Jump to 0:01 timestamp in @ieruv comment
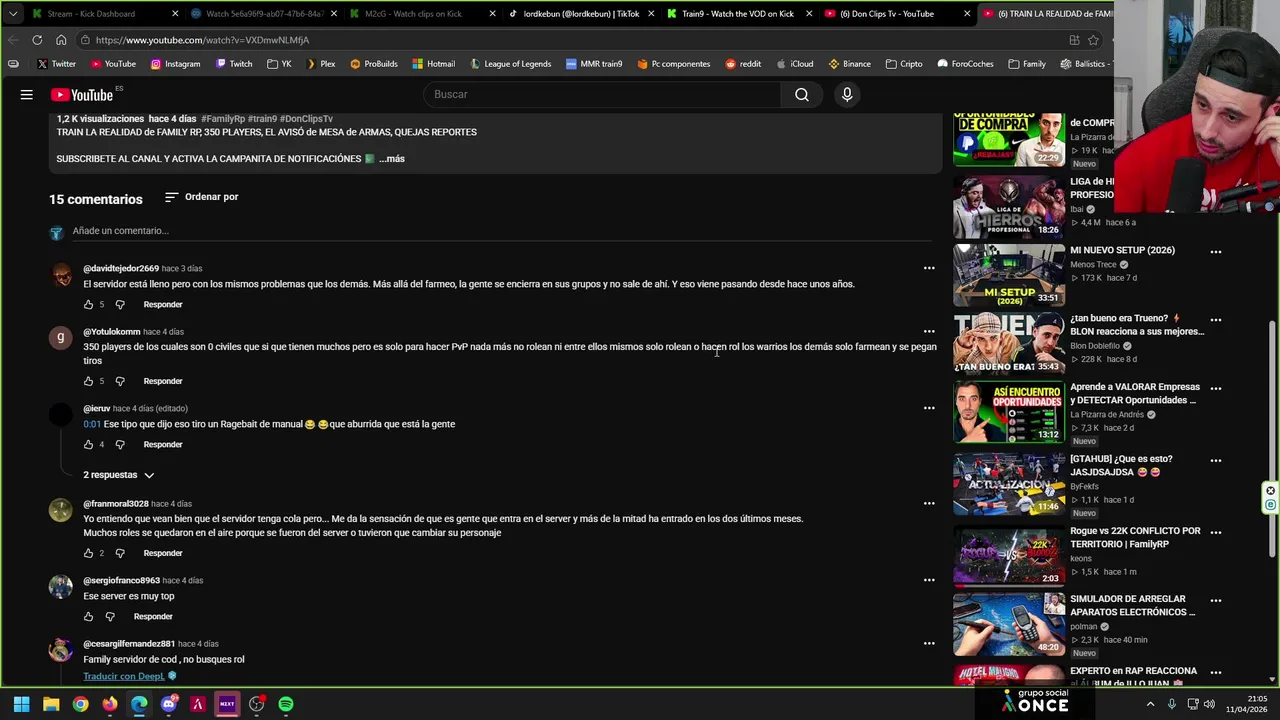The width and height of the screenshot is (1280, 720). click(92, 424)
